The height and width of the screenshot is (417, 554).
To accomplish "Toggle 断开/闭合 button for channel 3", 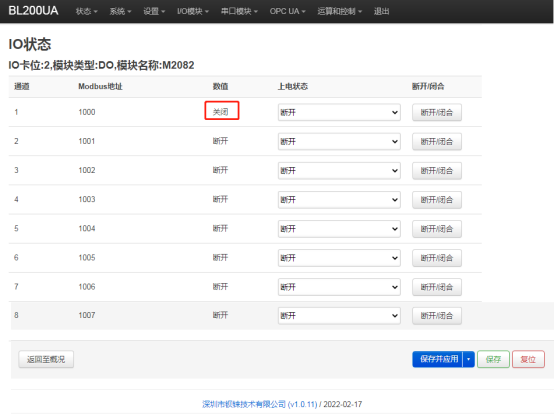I will click(x=437, y=171).
